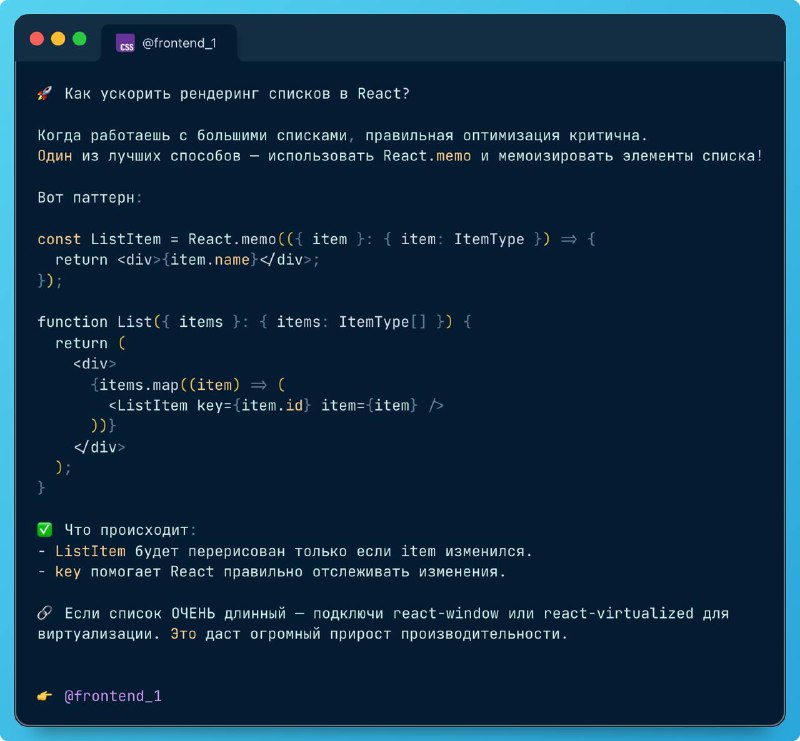Click 'ListItem' in the first bullet point

90,551
